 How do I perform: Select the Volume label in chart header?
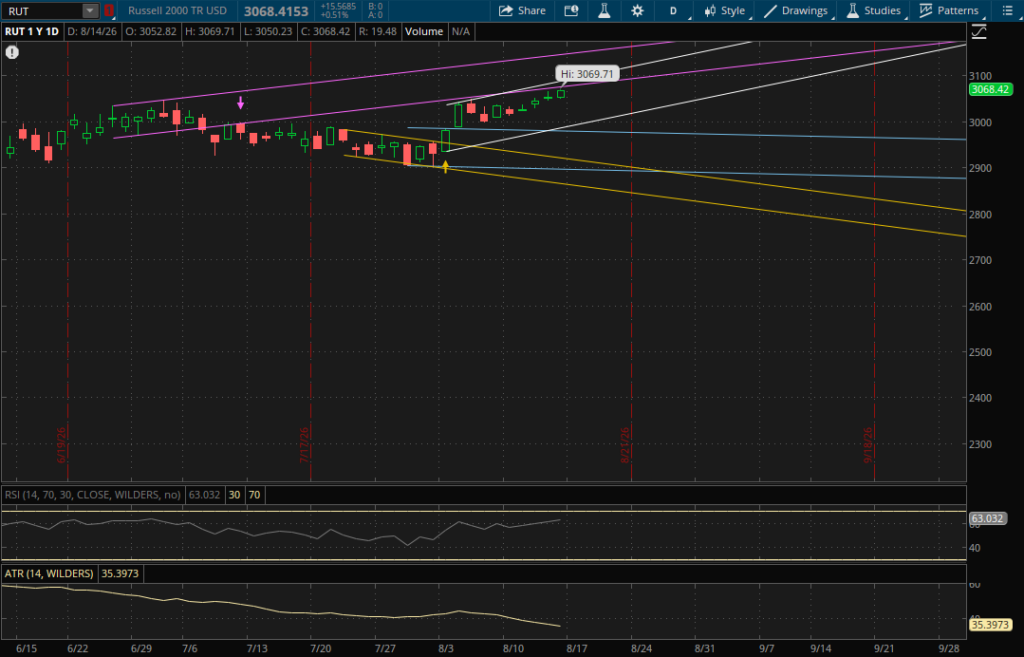tap(423, 31)
